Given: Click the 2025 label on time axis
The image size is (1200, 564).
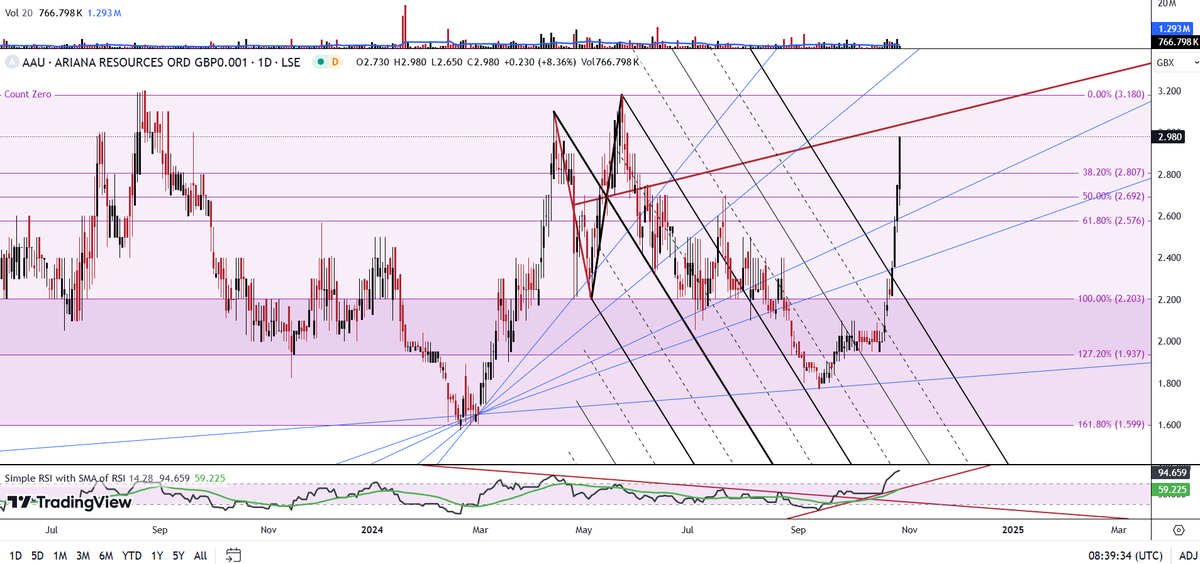Looking at the screenshot, I should click(x=1013, y=528).
